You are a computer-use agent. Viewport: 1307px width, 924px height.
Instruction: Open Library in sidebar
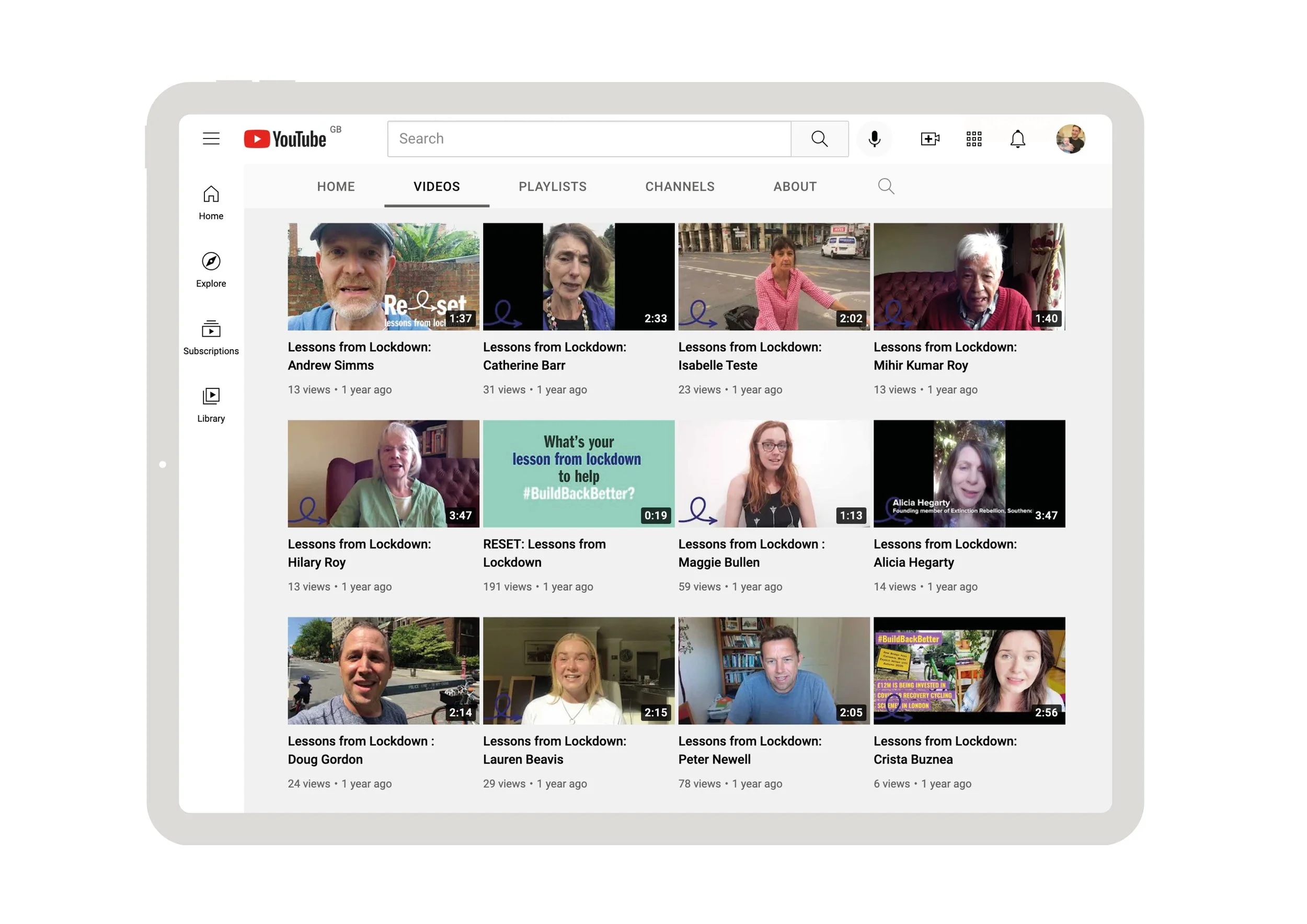coord(211,405)
